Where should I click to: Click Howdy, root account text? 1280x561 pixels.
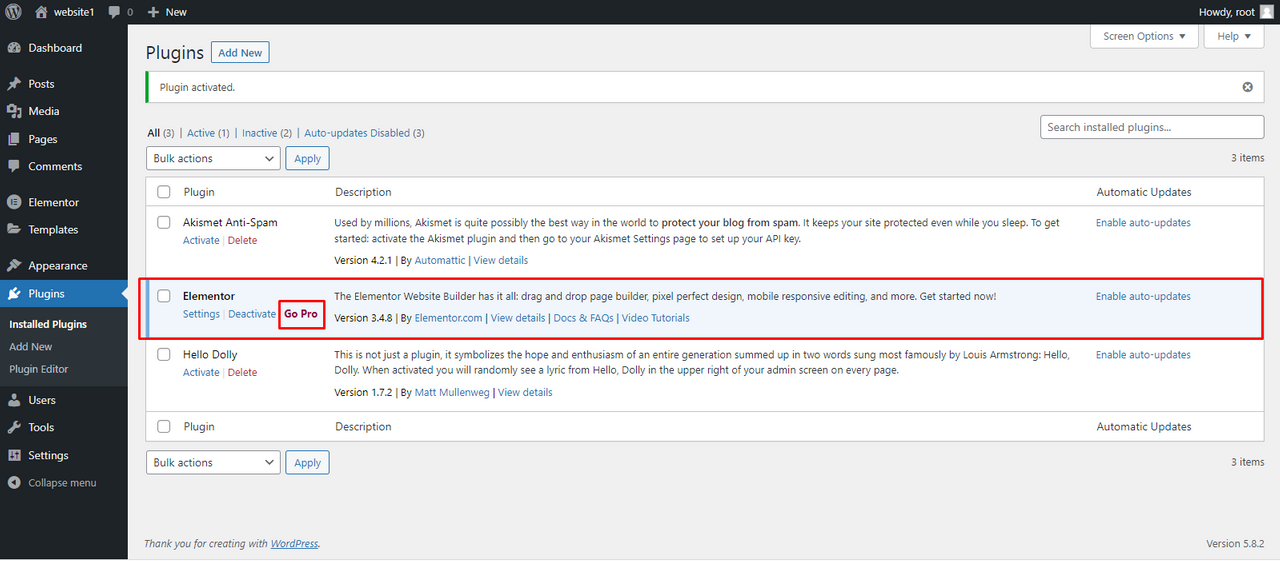click(x=1225, y=12)
